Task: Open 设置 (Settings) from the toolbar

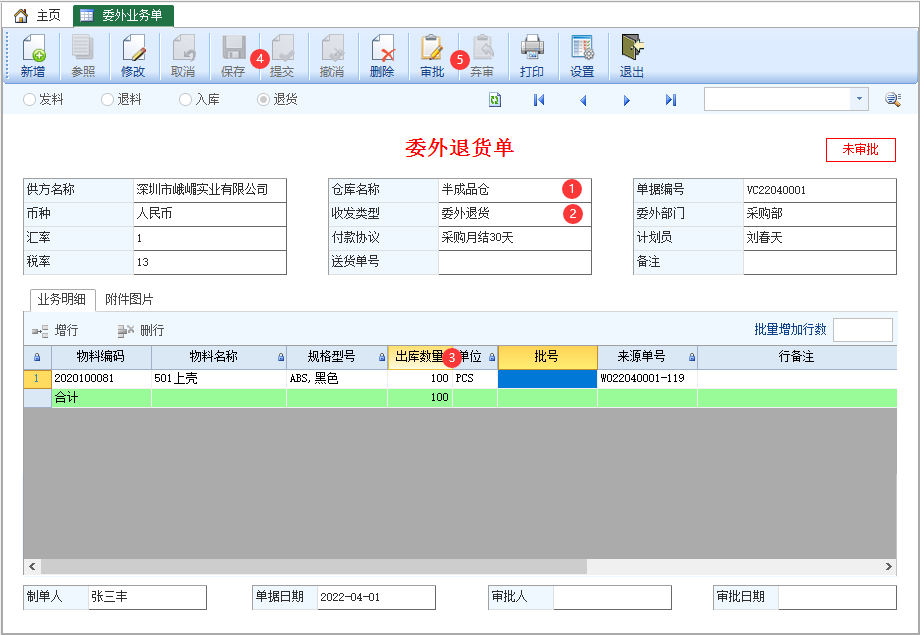Action: point(582,56)
